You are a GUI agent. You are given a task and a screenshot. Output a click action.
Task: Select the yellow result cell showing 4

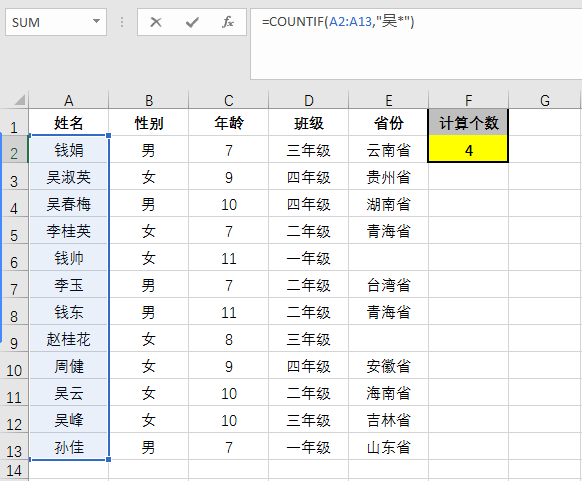pos(468,149)
